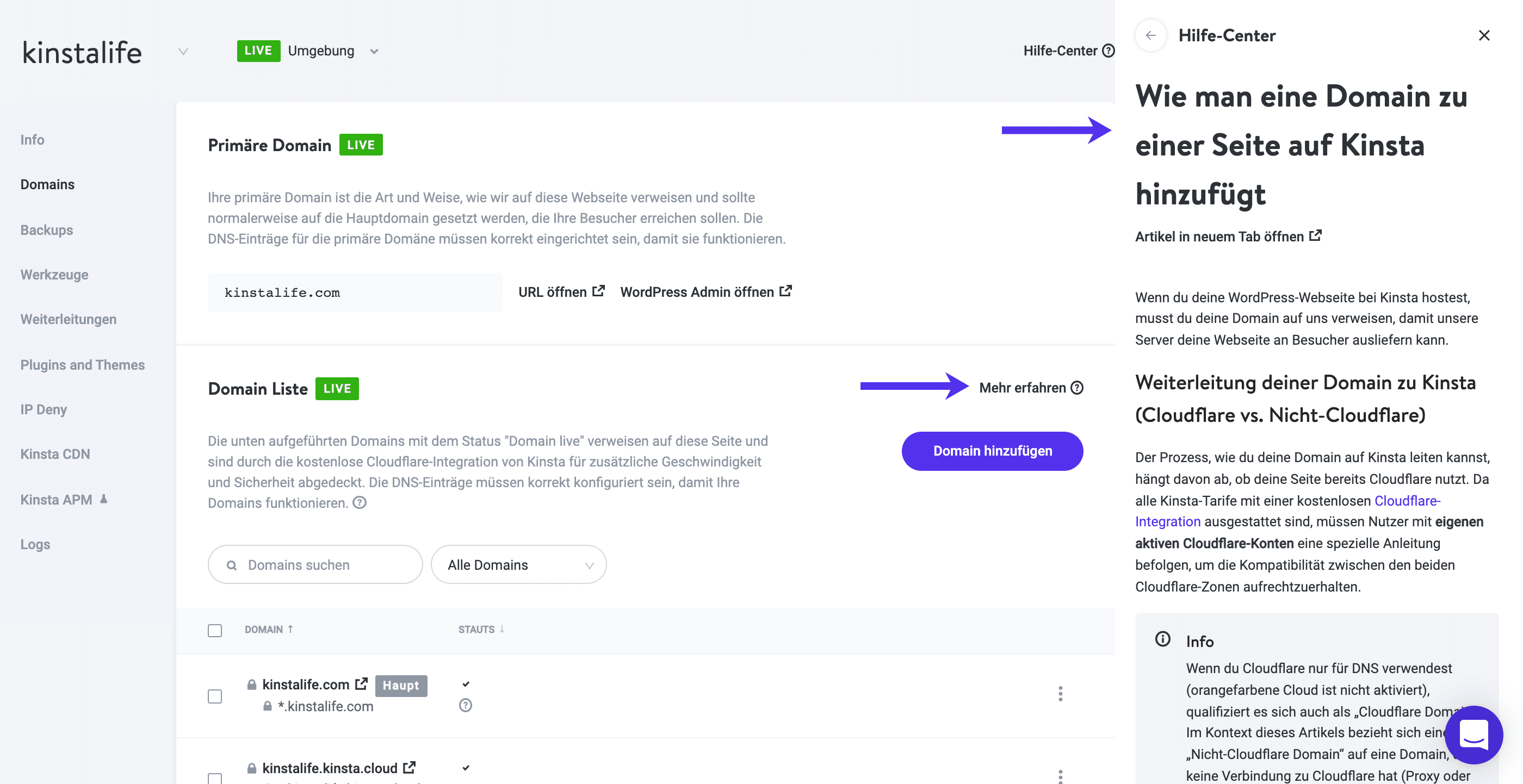Click the help icon next to Hilfe-Center
The image size is (1523, 784).
[x=1109, y=51]
